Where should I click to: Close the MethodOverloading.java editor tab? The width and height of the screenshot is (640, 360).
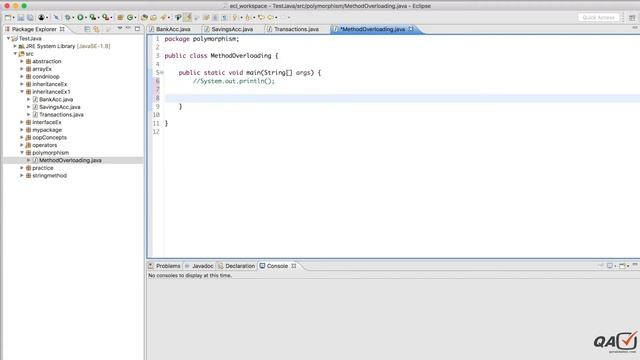411,29
